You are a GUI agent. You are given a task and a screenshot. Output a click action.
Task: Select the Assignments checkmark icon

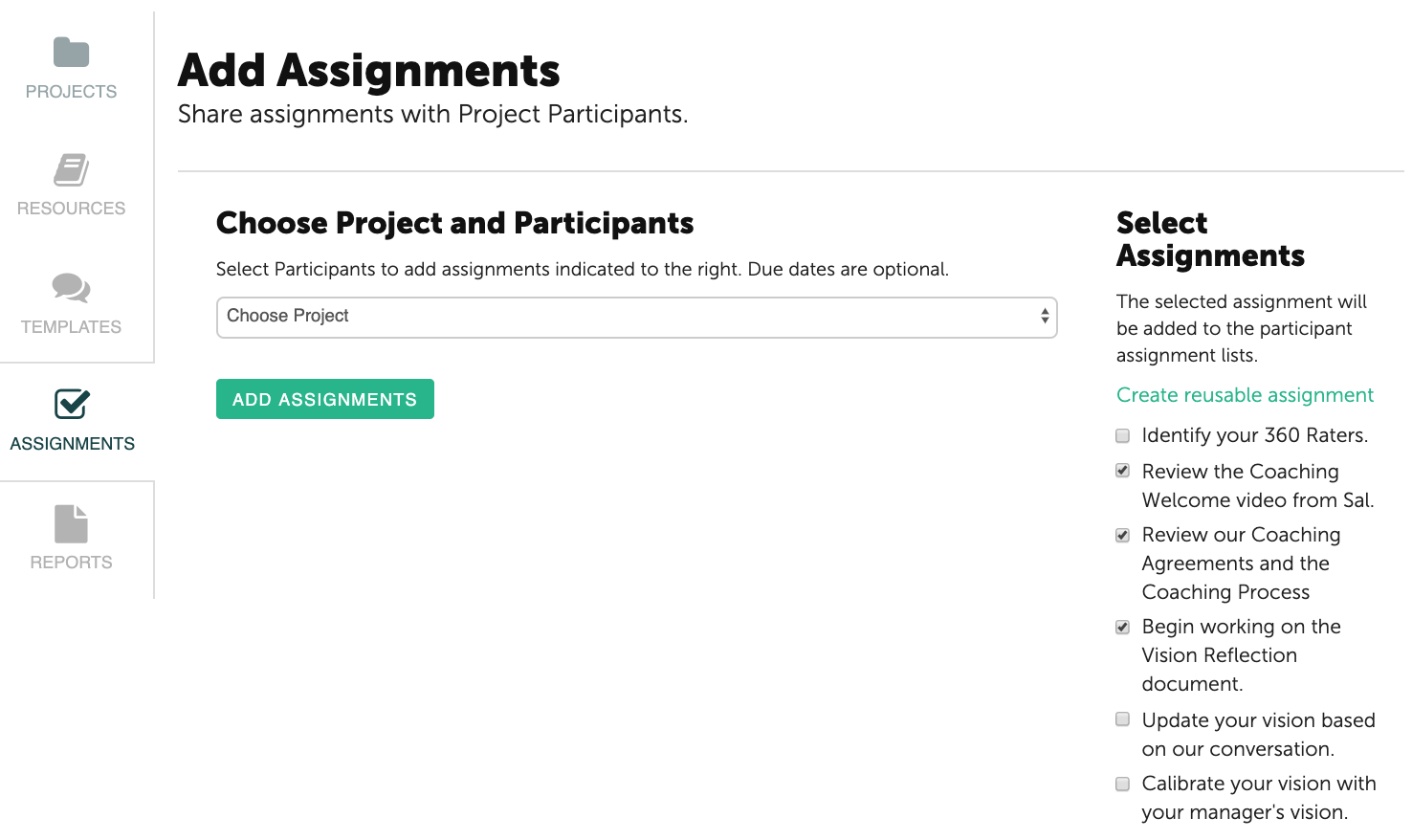[x=72, y=404]
